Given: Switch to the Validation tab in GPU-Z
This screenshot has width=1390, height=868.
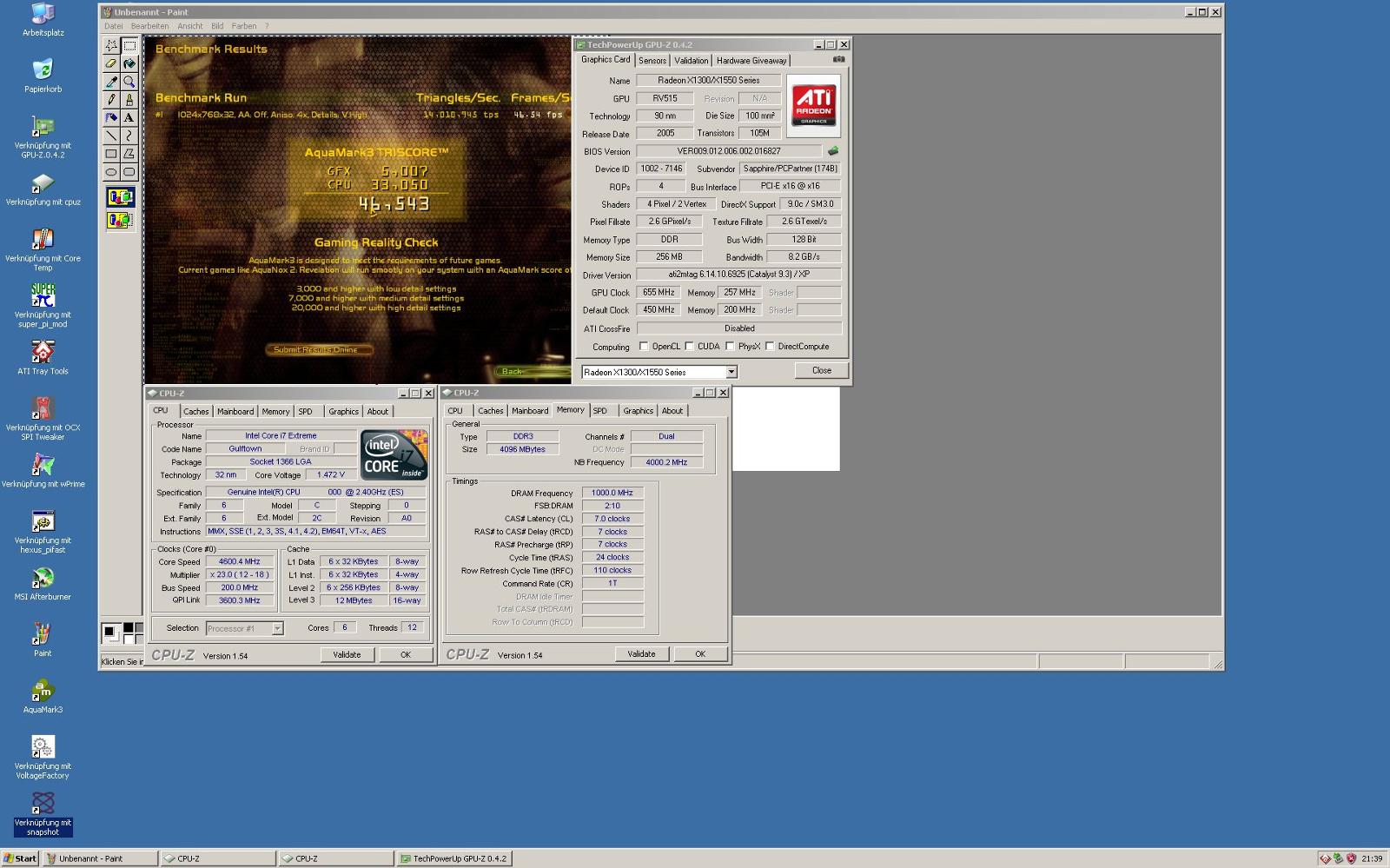Looking at the screenshot, I should [691, 61].
